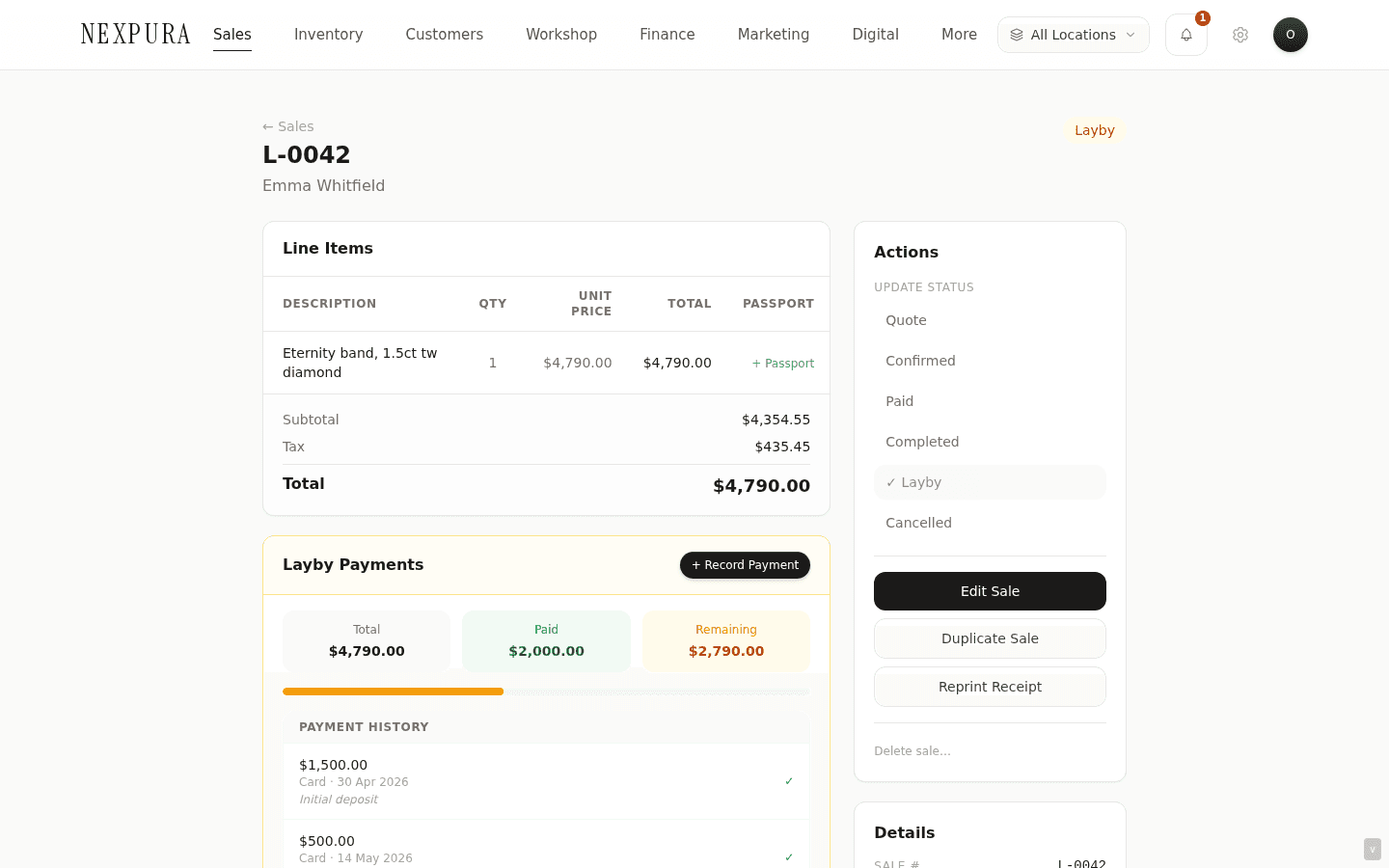Select the checked Layby status

(990, 482)
